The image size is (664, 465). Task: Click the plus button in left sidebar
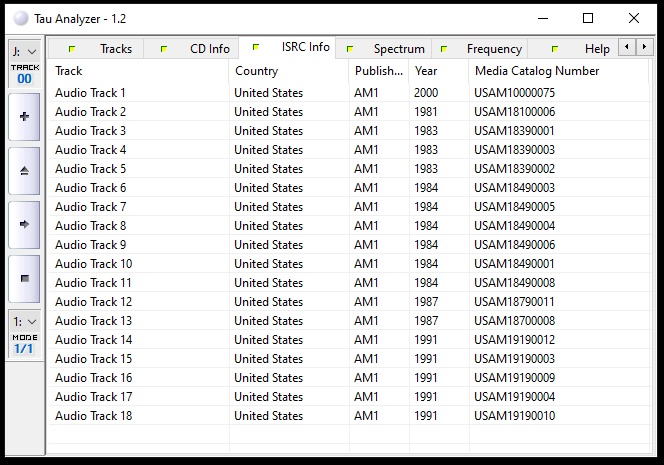coord(24,116)
